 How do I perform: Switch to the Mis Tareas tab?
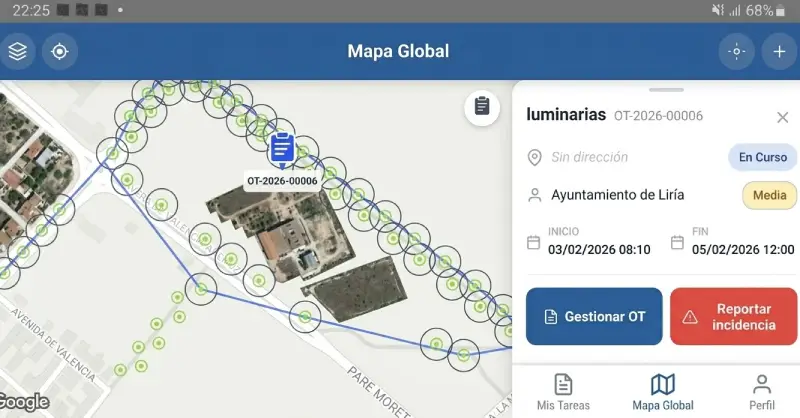(563, 391)
